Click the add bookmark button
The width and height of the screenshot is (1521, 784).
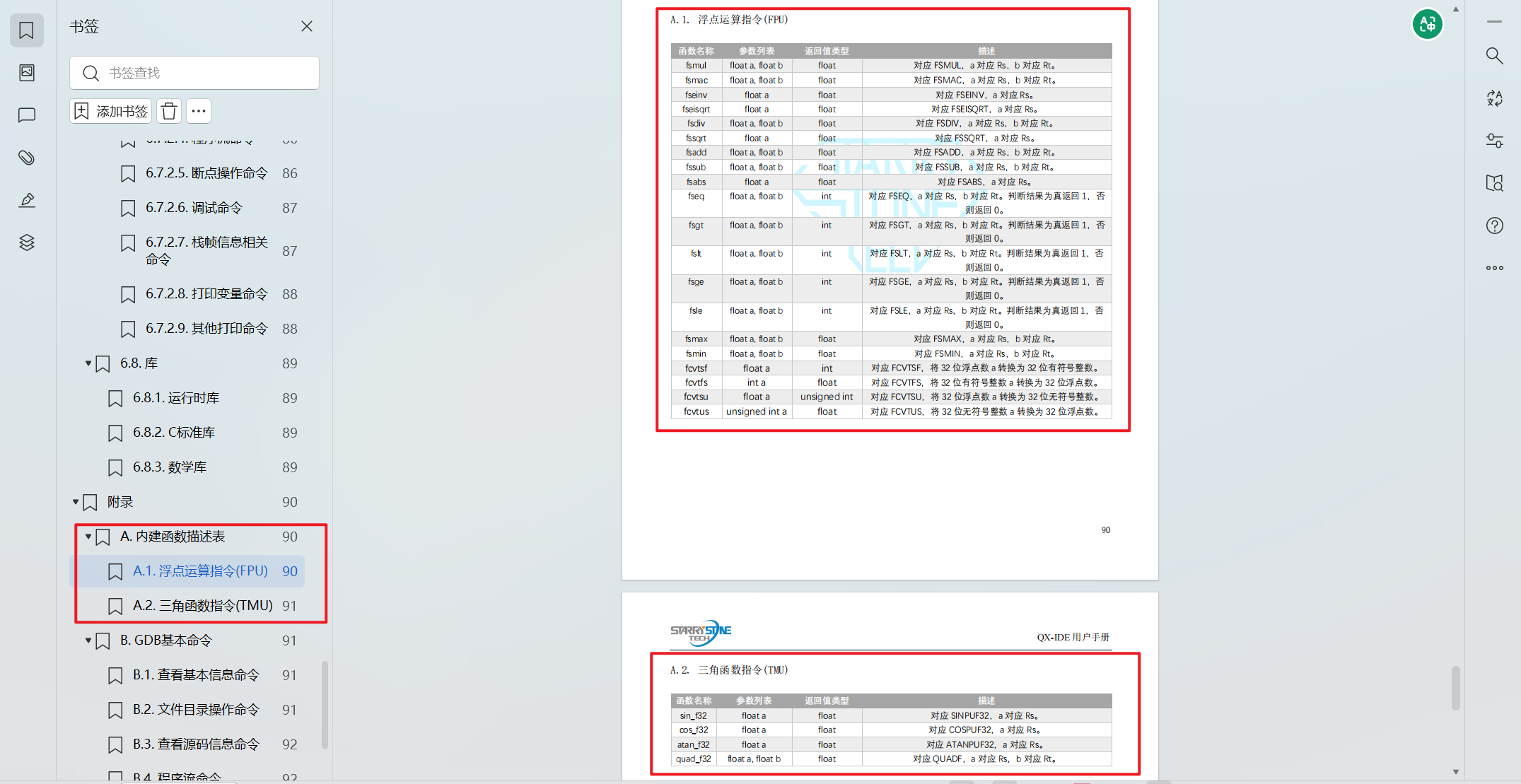(112, 111)
